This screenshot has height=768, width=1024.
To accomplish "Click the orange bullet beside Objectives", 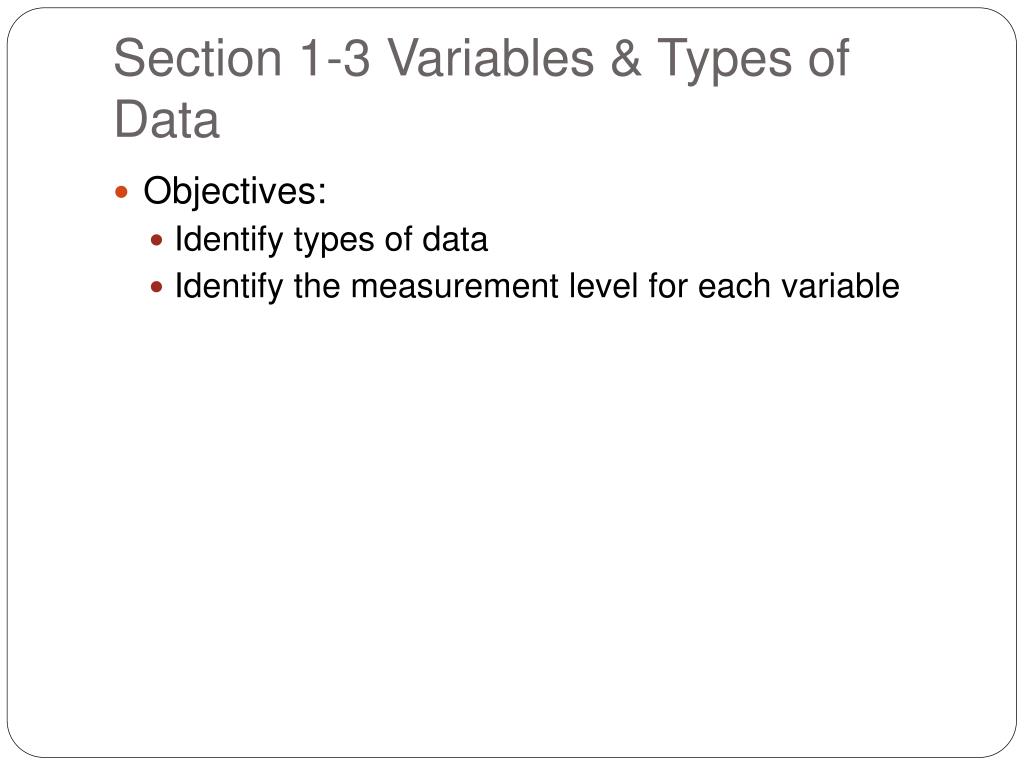I will click(121, 192).
